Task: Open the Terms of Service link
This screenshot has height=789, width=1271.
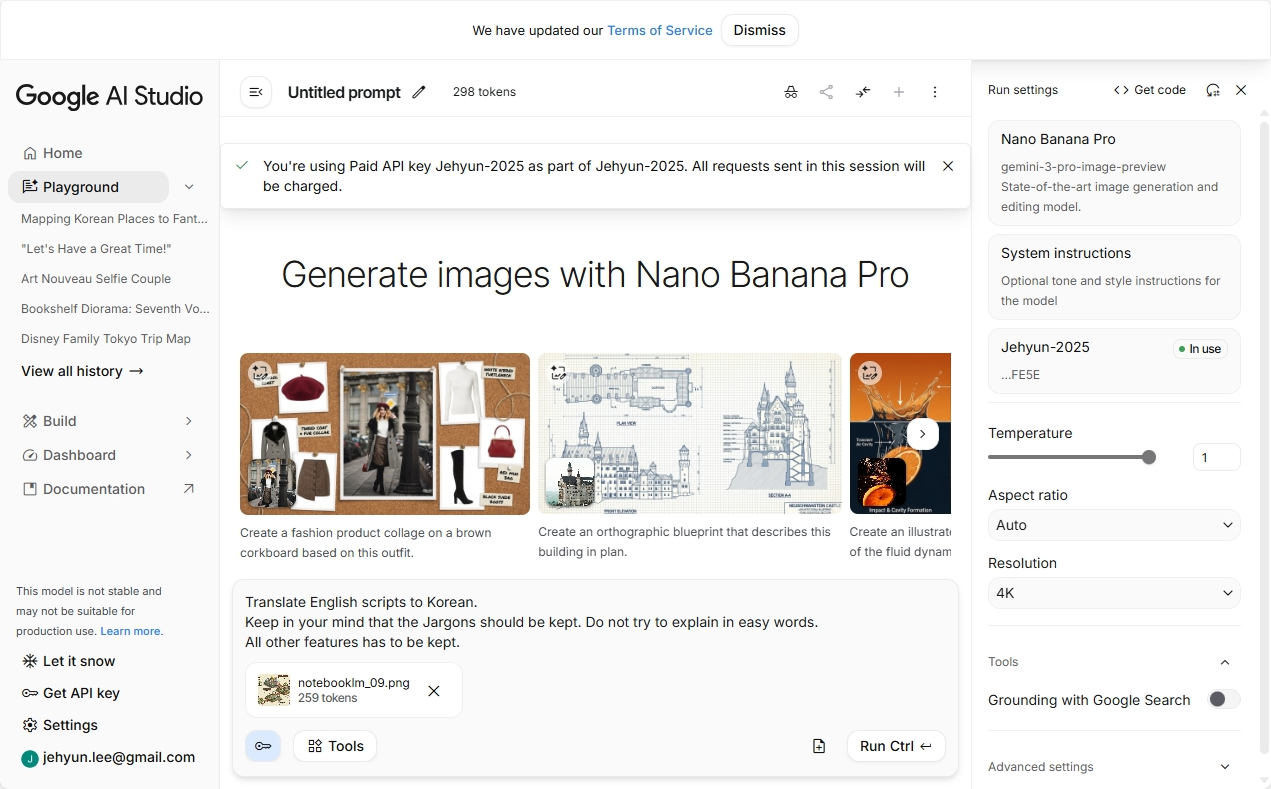Action: click(x=659, y=30)
